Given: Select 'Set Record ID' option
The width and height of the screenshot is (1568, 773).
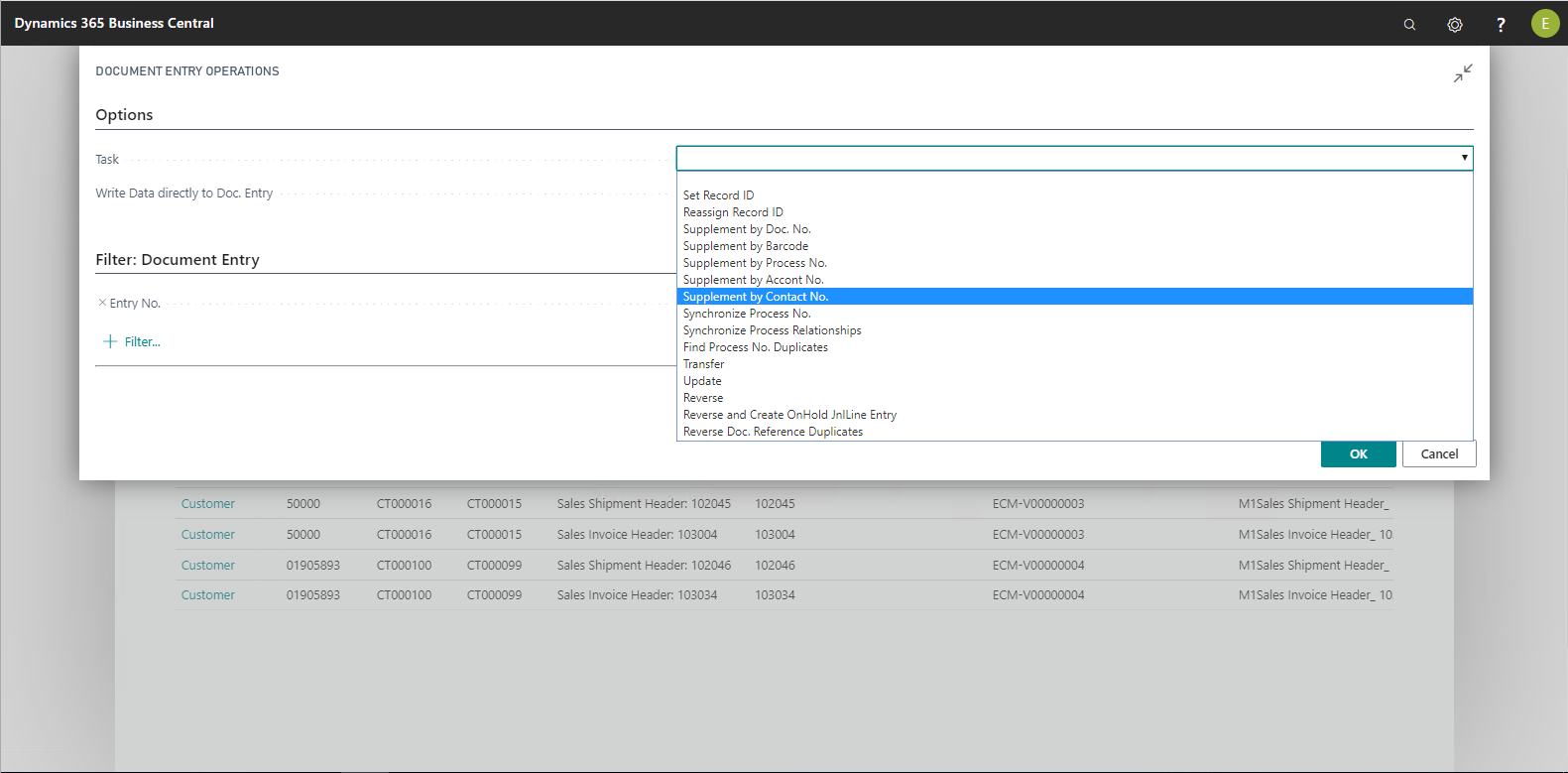Looking at the screenshot, I should click(x=718, y=195).
